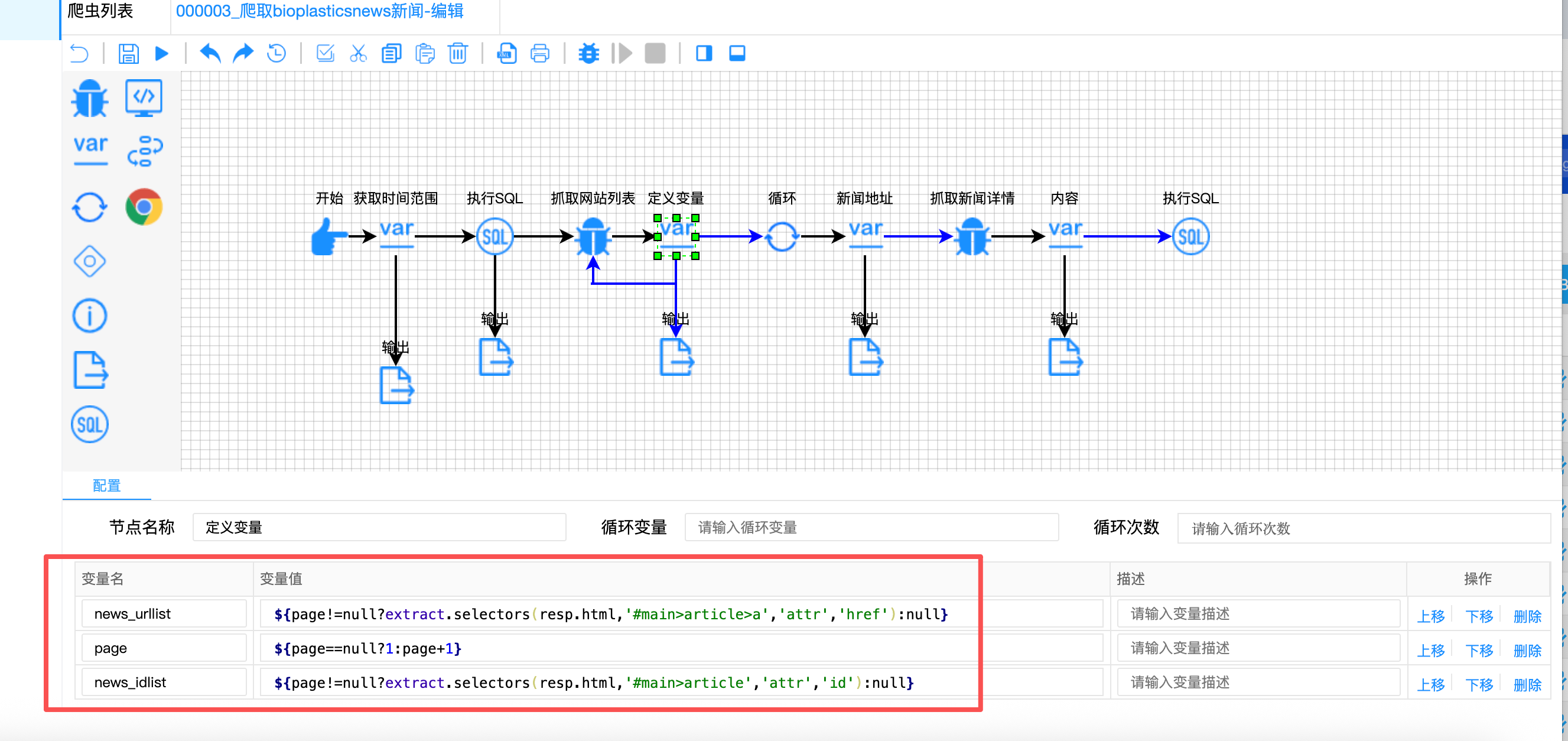Switch to the 配置 tab

pyautogui.click(x=106, y=485)
